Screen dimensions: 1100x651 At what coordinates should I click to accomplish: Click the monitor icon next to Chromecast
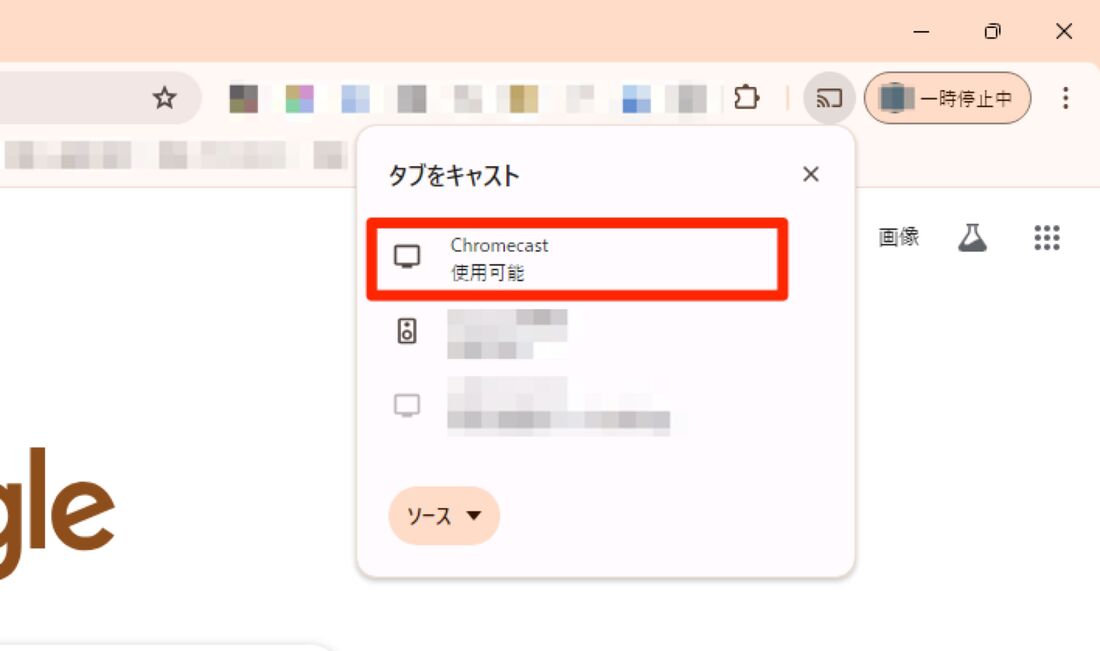point(407,257)
